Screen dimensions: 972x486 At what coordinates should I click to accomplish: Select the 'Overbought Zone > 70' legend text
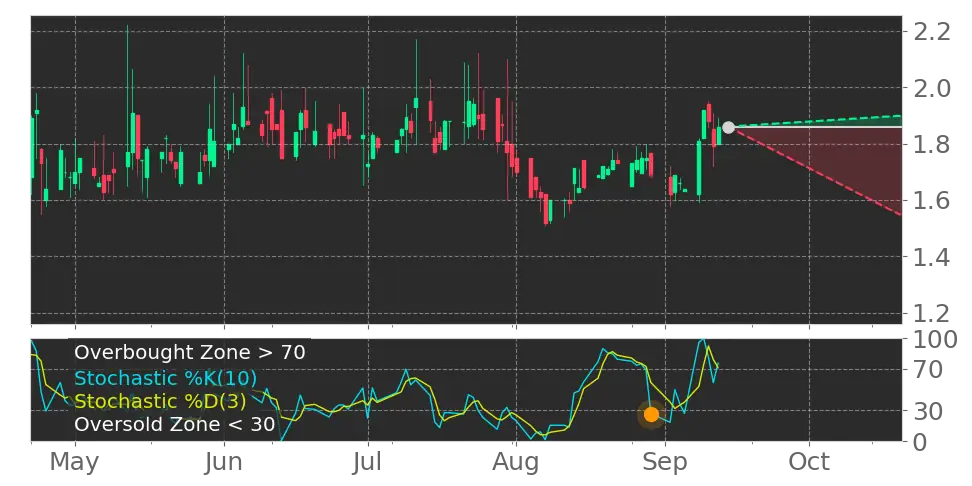tap(190, 353)
